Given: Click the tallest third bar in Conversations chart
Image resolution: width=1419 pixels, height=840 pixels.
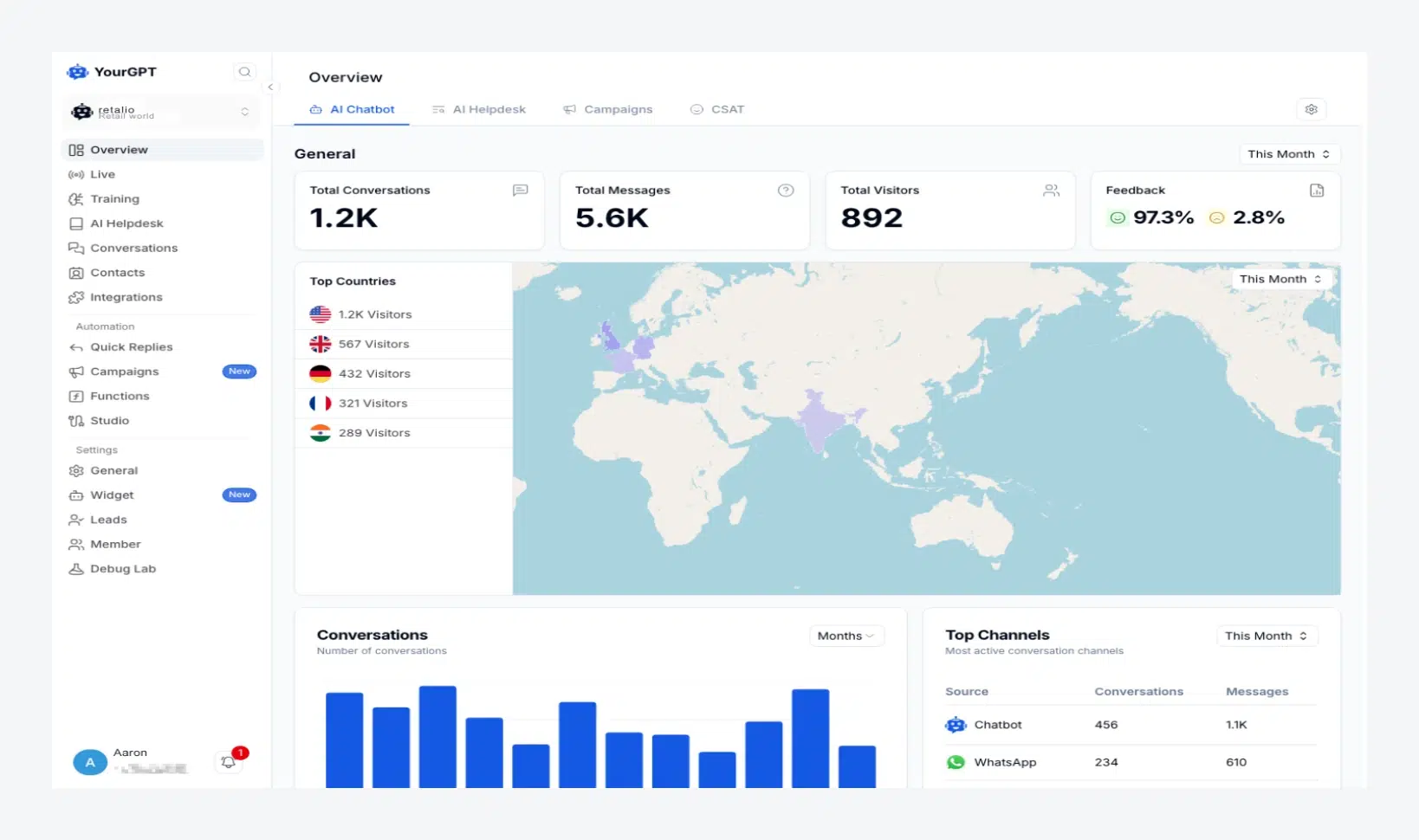Looking at the screenshot, I should (437, 737).
